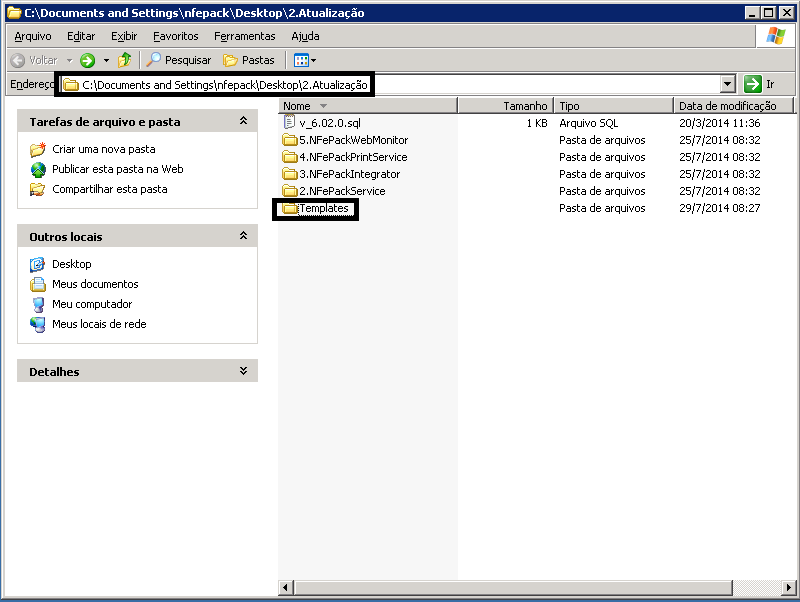Sort files by Data de modificação column
Screen dimensions: 800x602
(x=727, y=105)
